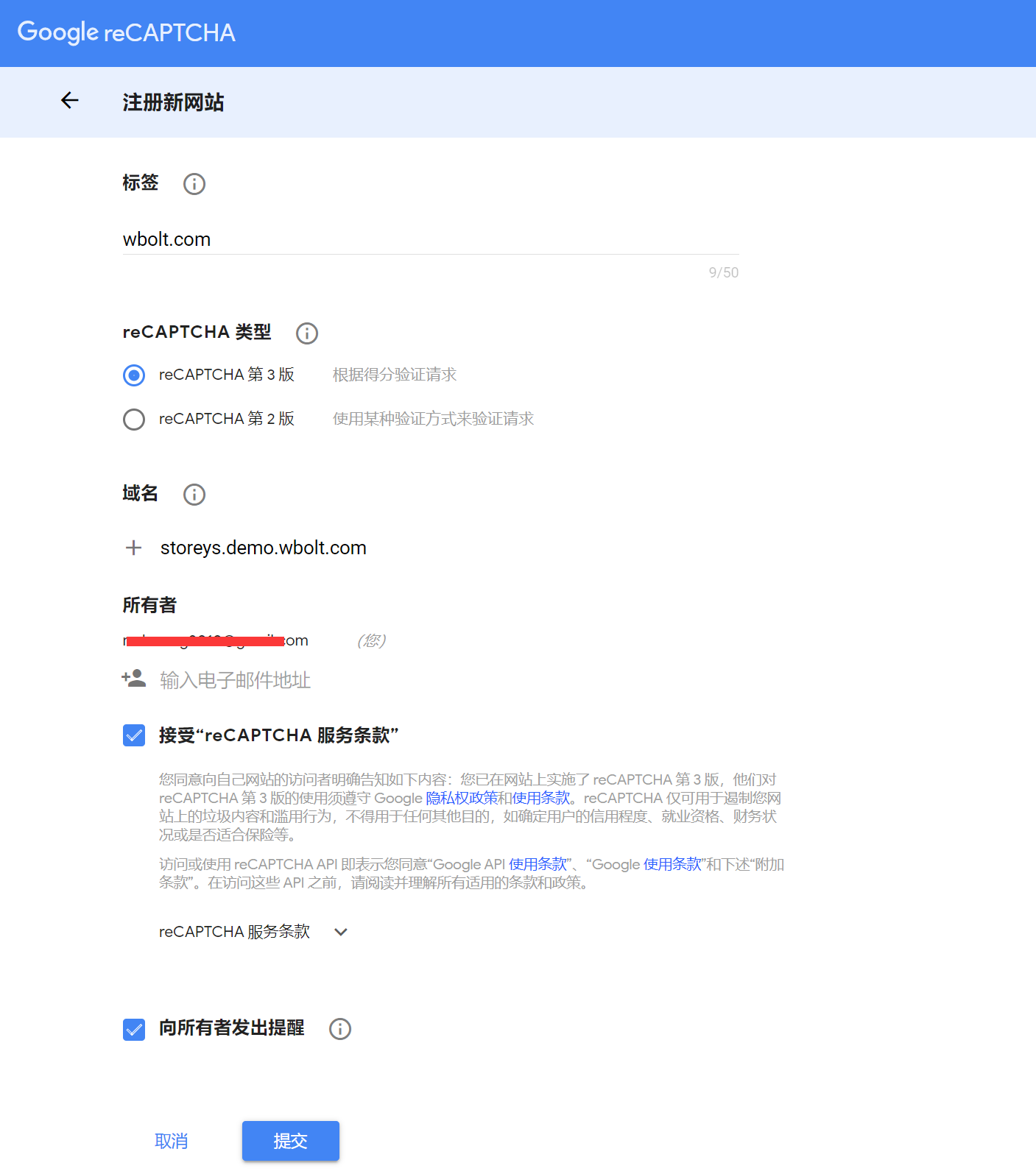Open the Google API 使用条款 link
This screenshot has width=1036, height=1174.
point(538,864)
